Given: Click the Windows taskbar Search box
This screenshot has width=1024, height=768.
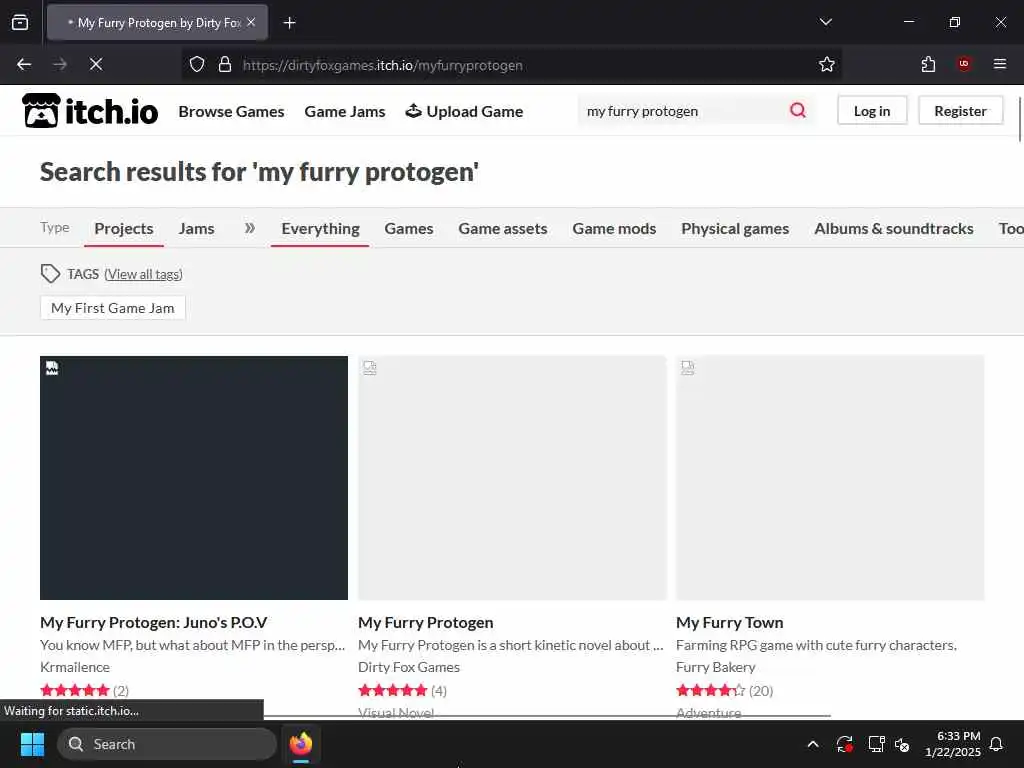Looking at the screenshot, I should click(167, 744).
